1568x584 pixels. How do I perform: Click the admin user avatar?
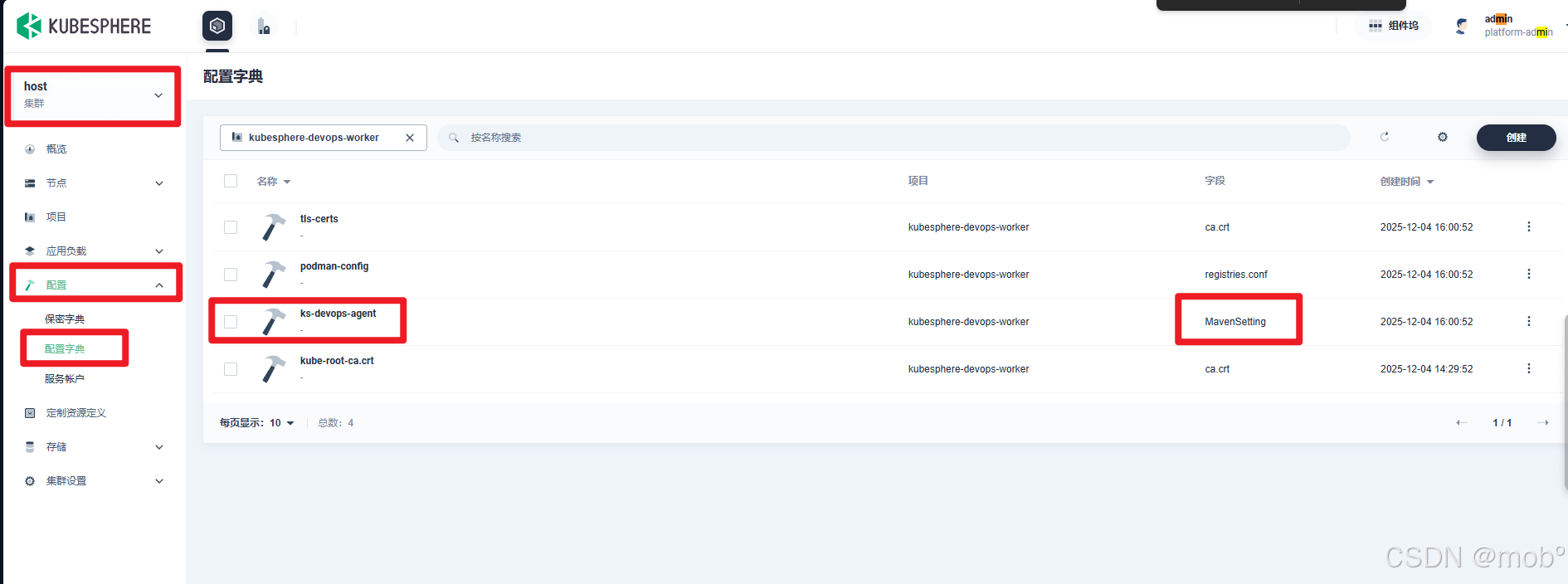(1462, 26)
